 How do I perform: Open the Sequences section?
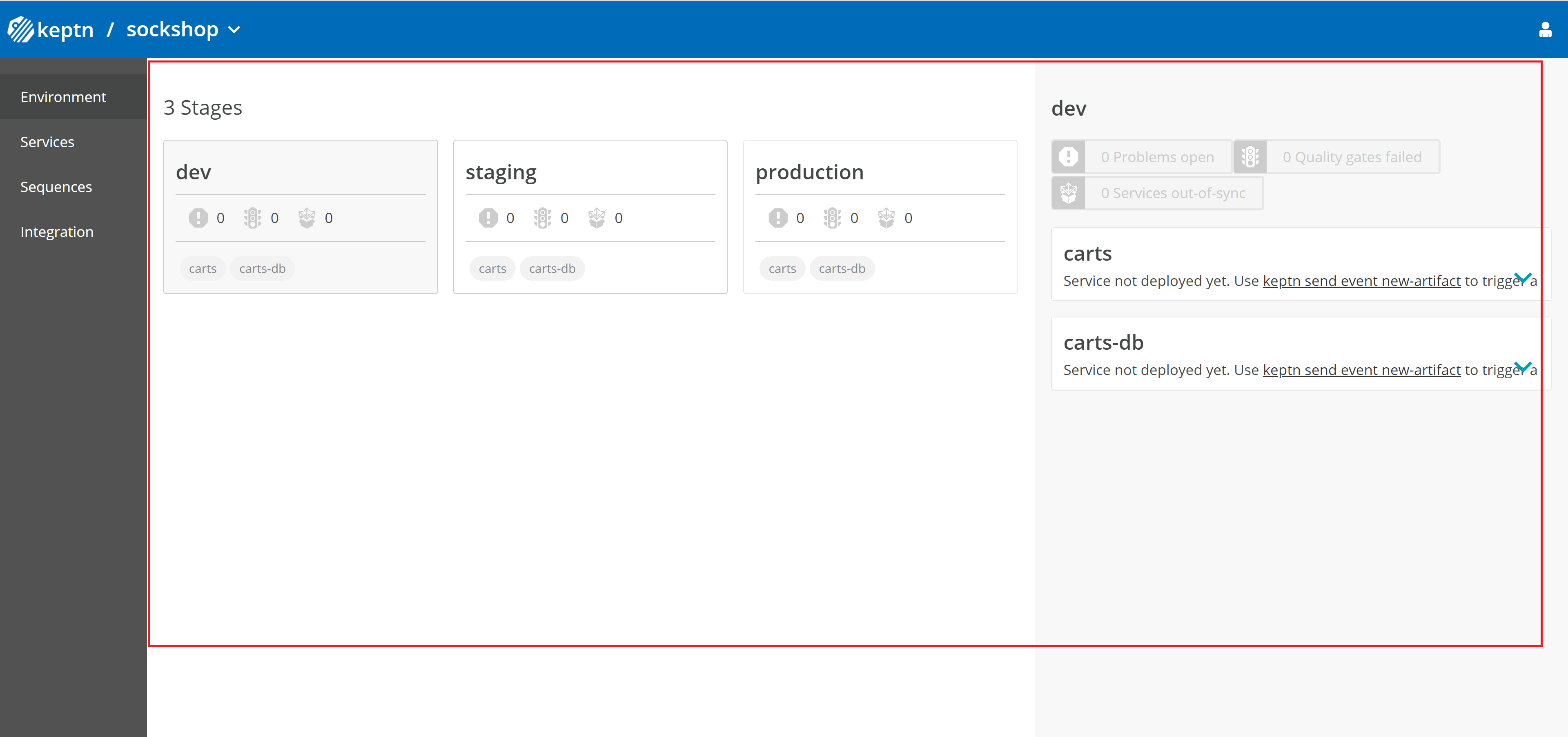click(56, 186)
